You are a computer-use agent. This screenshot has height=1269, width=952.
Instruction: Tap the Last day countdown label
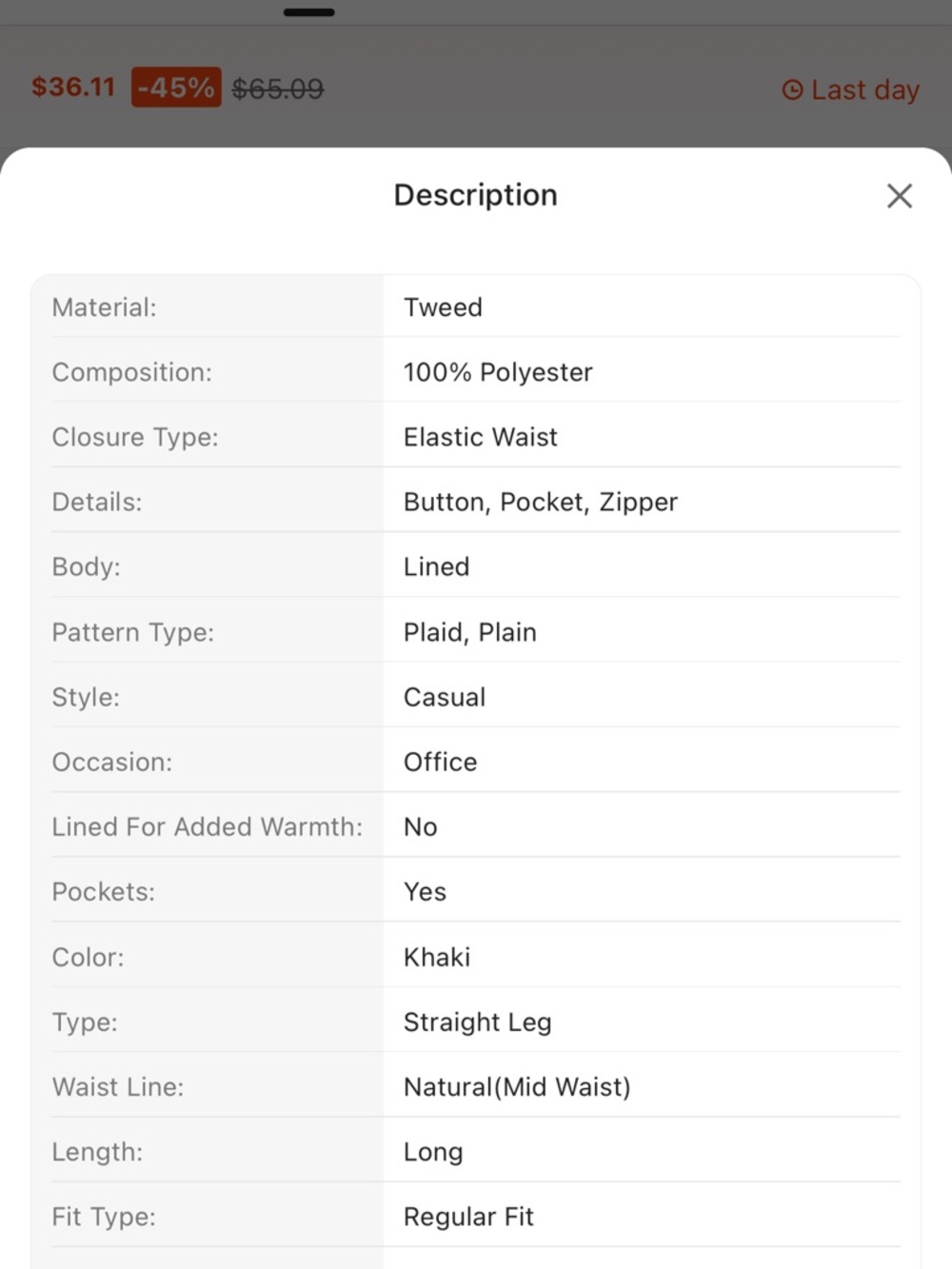pos(864,90)
